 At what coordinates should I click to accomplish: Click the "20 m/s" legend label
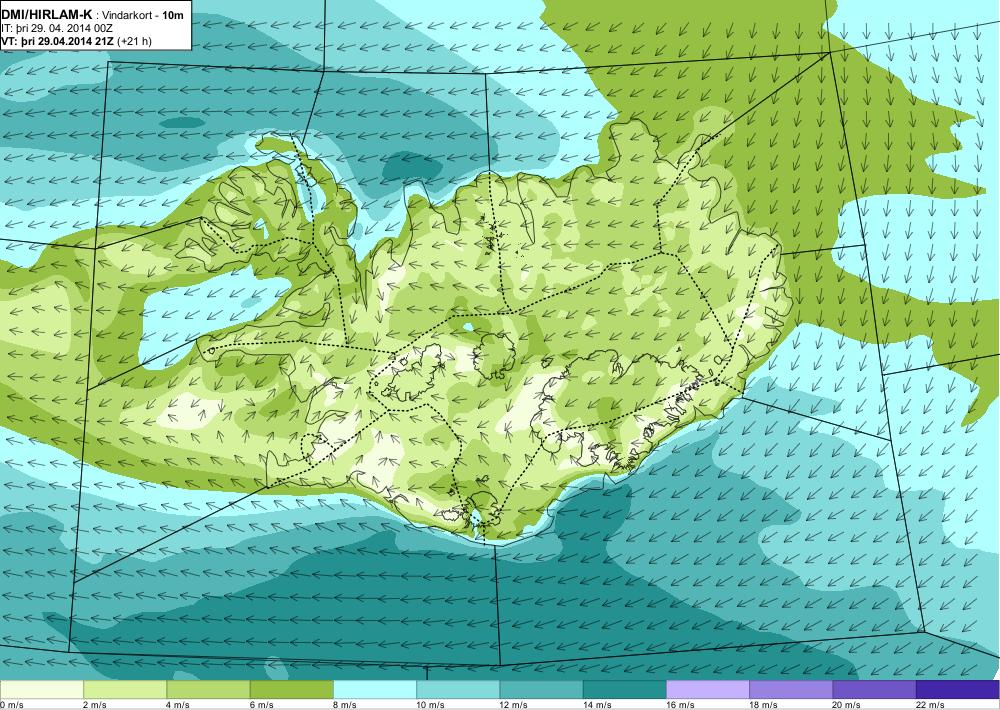(847, 705)
